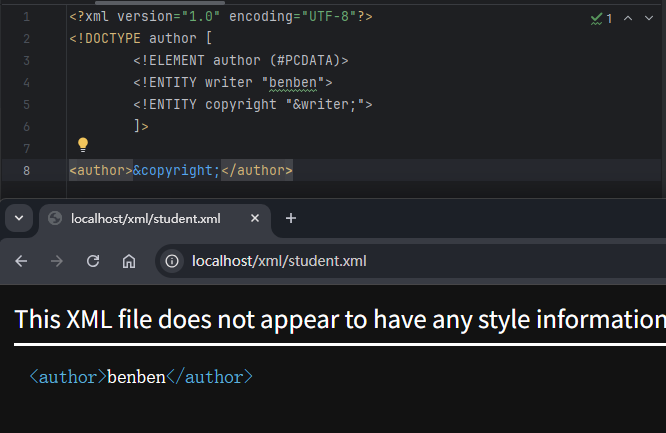Expand the tab search chevron dropdown
Image resolution: width=666 pixels, height=433 pixels.
click(x=18, y=218)
